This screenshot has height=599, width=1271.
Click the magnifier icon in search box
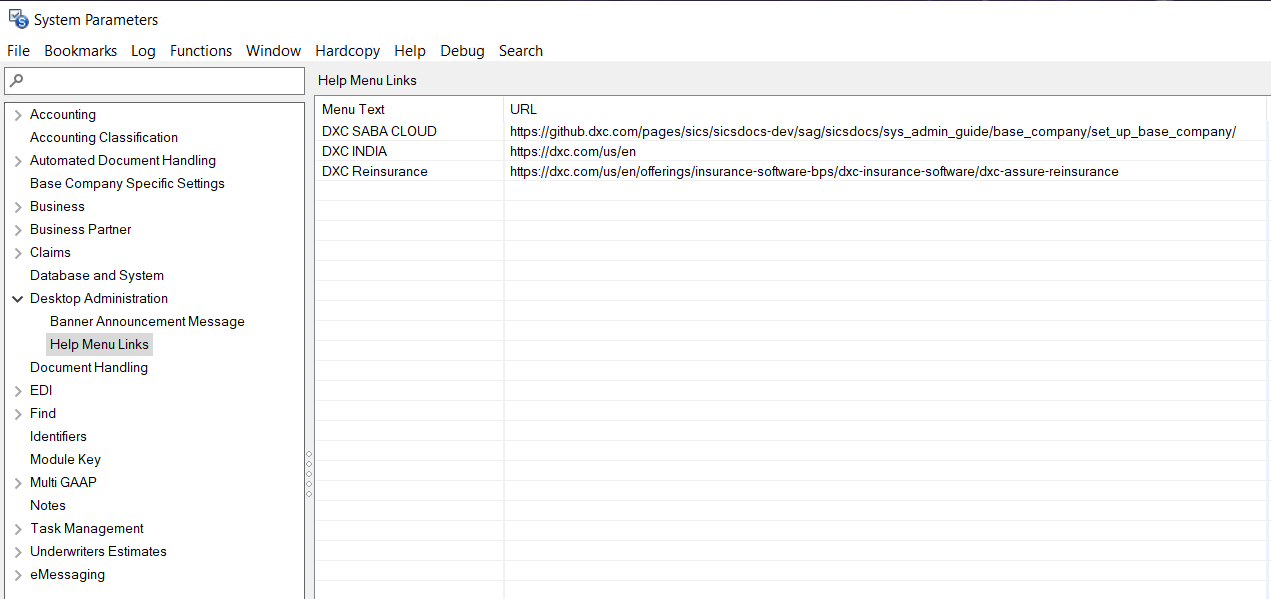click(x=16, y=81)
